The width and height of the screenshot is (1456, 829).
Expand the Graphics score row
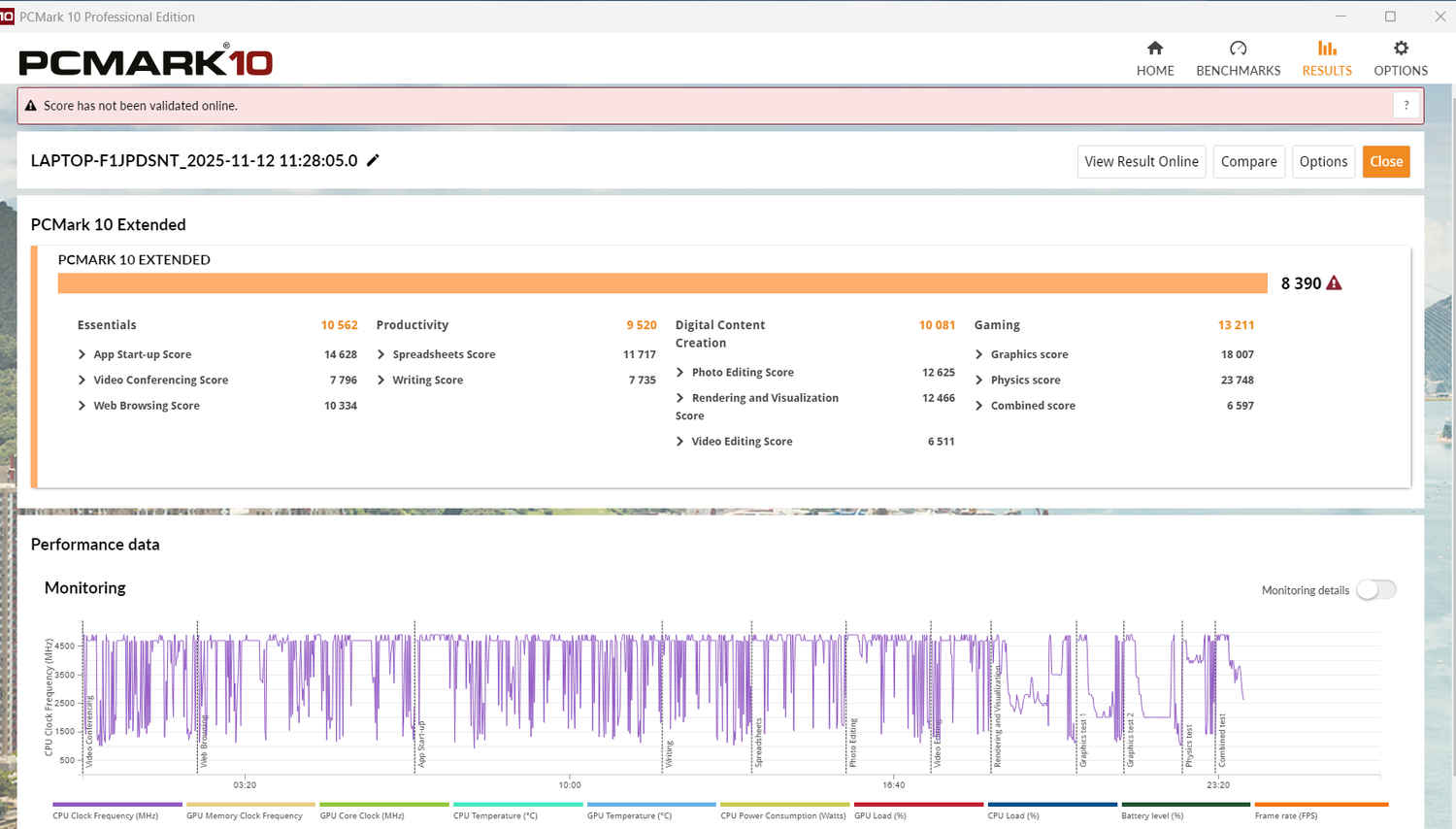click(x=978, y=354)
